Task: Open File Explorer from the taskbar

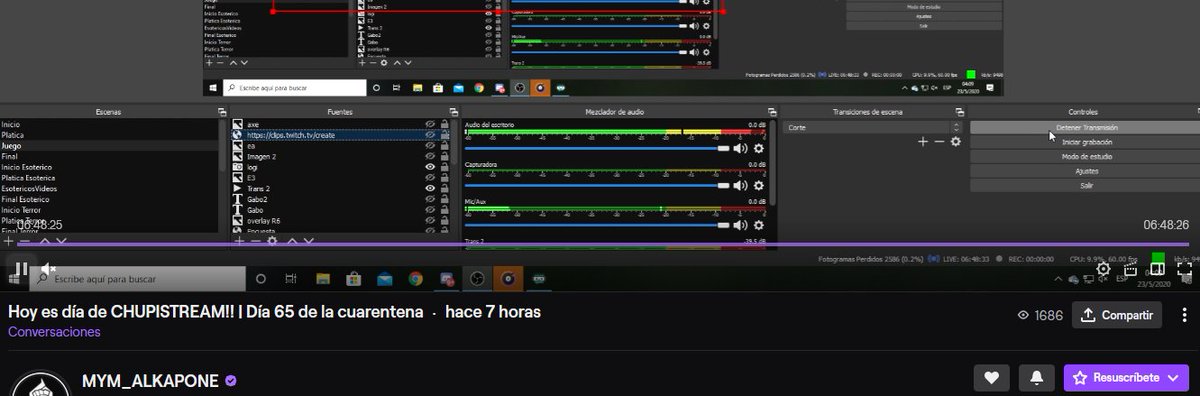Action: click(x=323, y=279)
